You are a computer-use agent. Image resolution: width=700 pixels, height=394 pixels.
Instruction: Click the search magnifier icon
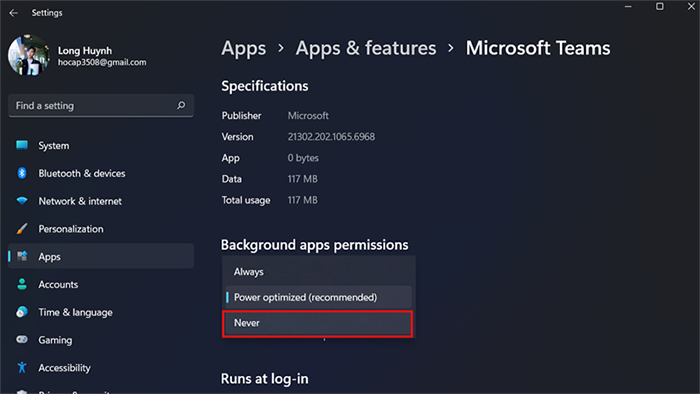coord(181,105)
